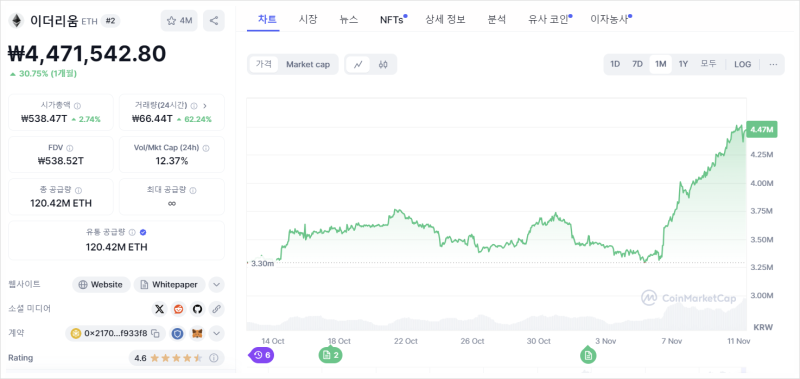800x379 pixels.
Task: Open the Reddit social media icon
Action: tap(179, 309)
